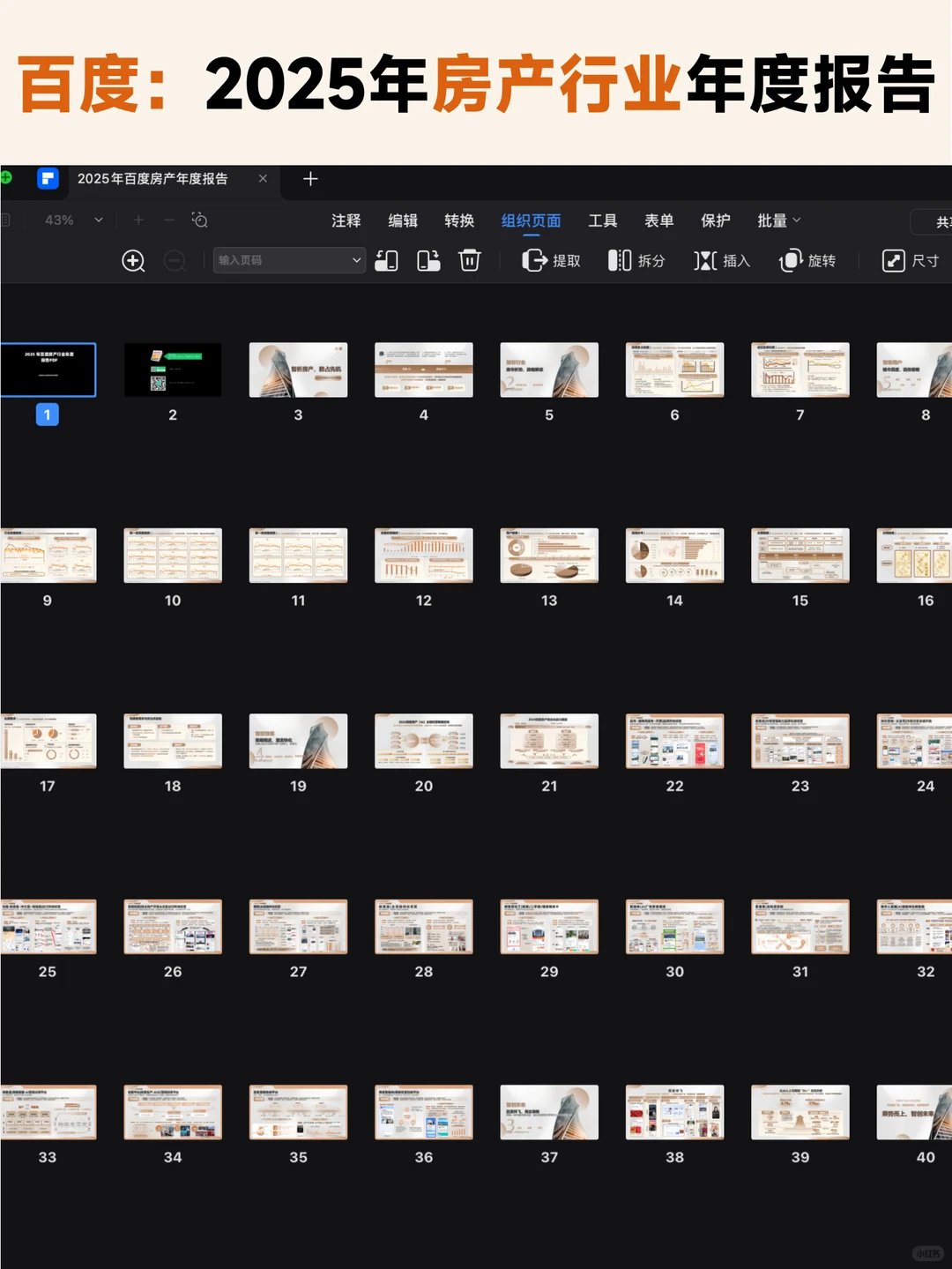
Task: Select page 1 thumbnail
Action: (x=48, y=370)
